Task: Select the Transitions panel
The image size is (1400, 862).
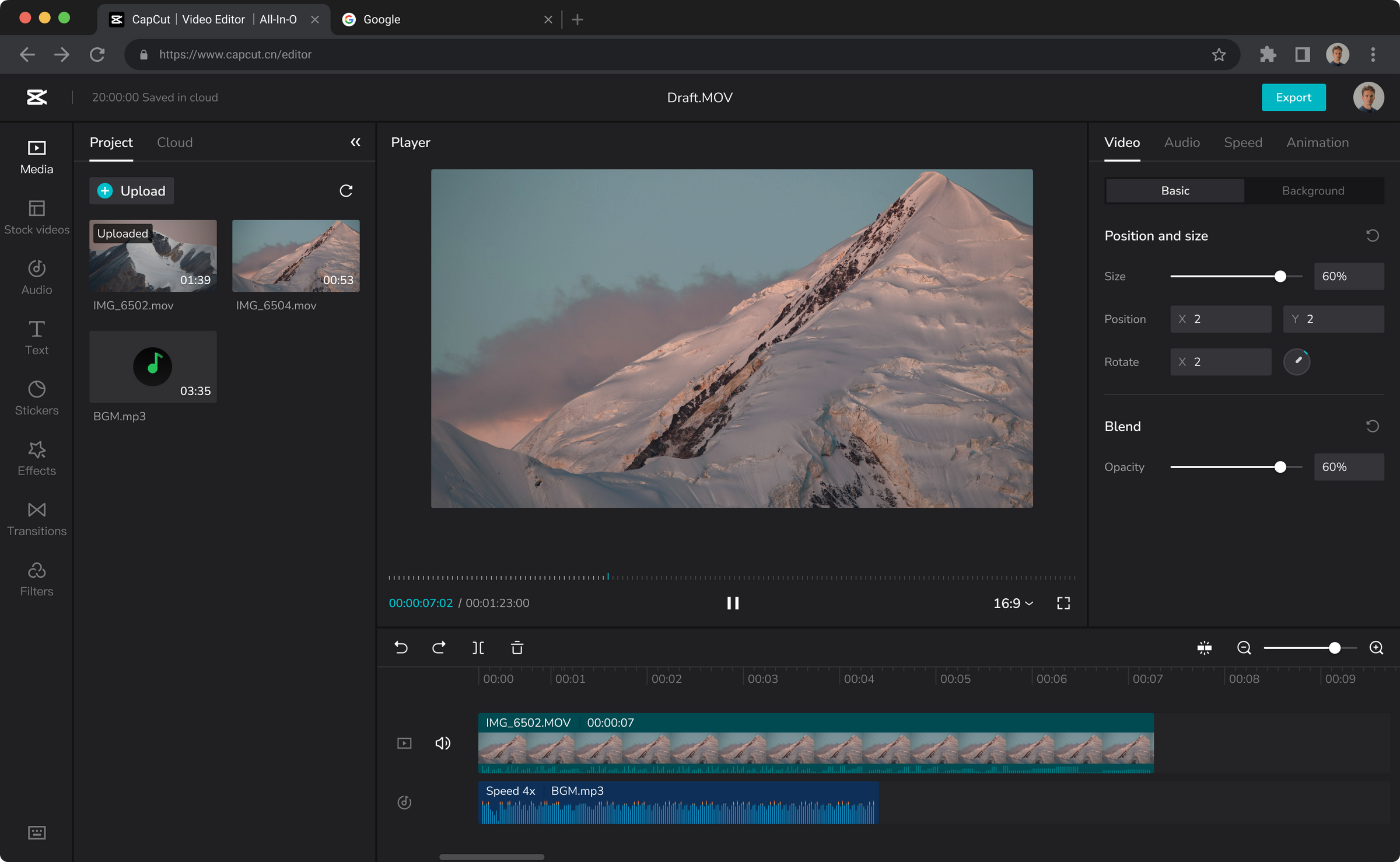Action: 36,518
